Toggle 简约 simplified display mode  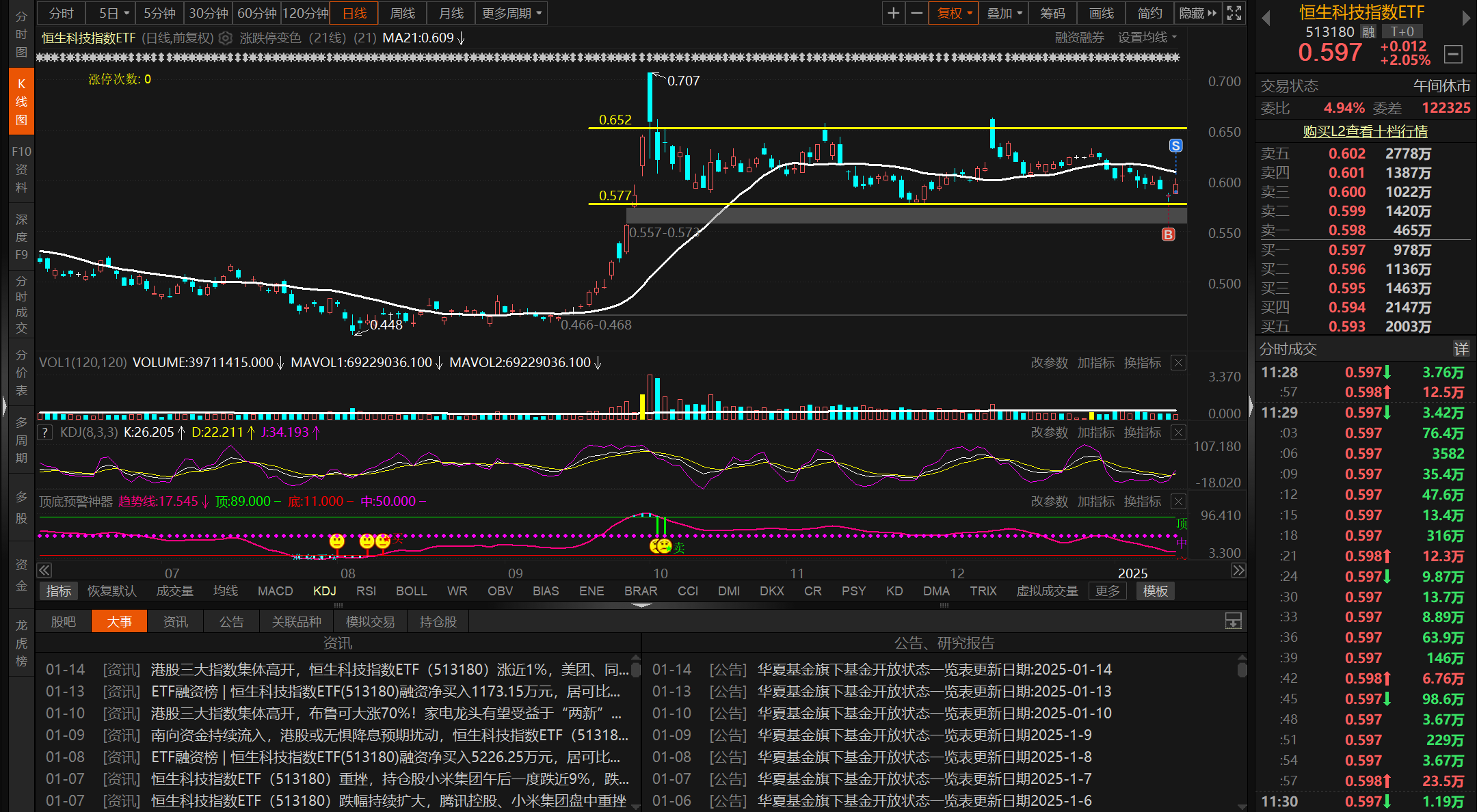coord(1149,12)
